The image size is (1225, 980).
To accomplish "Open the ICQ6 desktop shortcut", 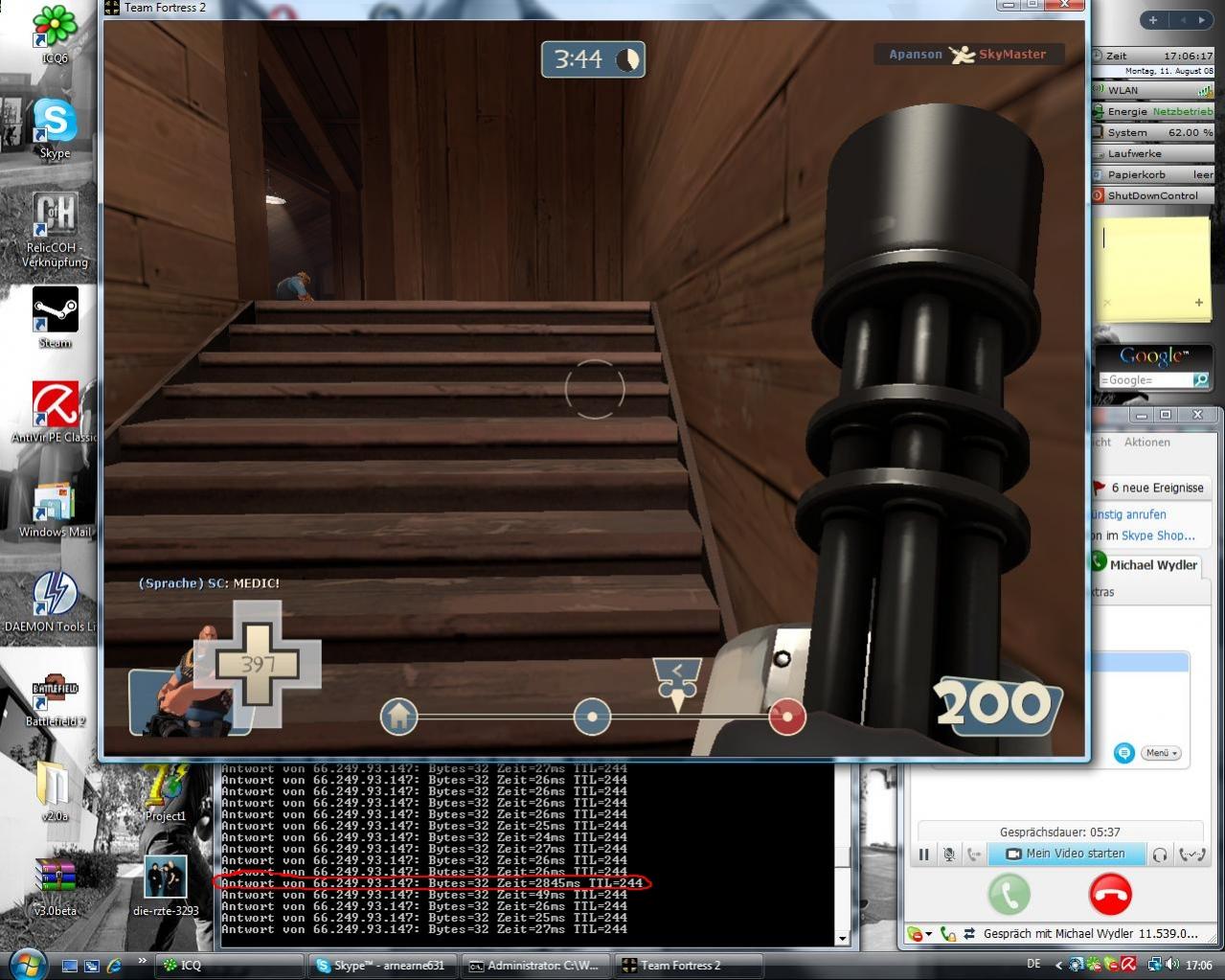I will [55, 34].
